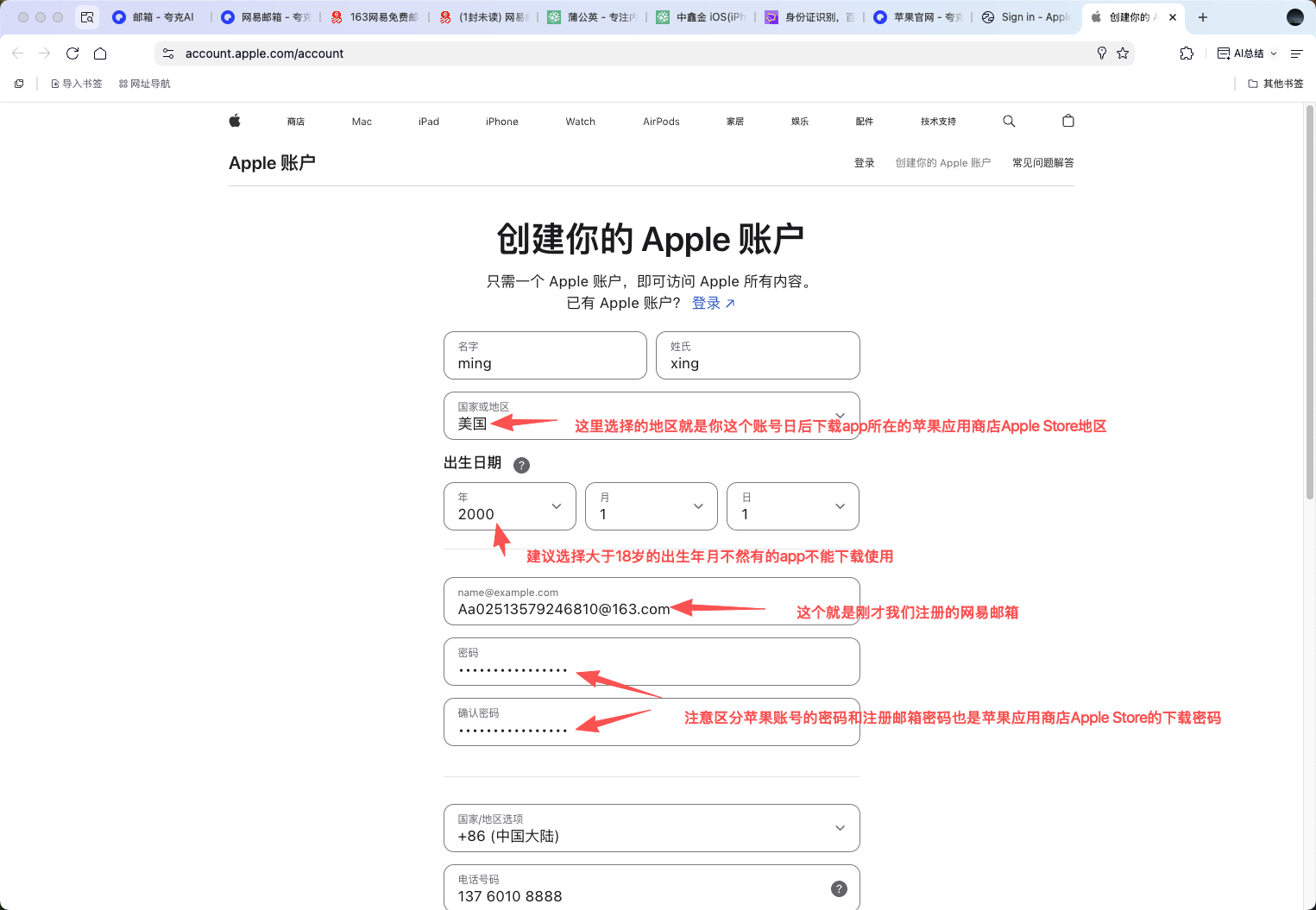Screen dimensions: 1316x910
Task: Click the blue 登录 link below heading
Action: pyautogui.click(x=714, y=303)
